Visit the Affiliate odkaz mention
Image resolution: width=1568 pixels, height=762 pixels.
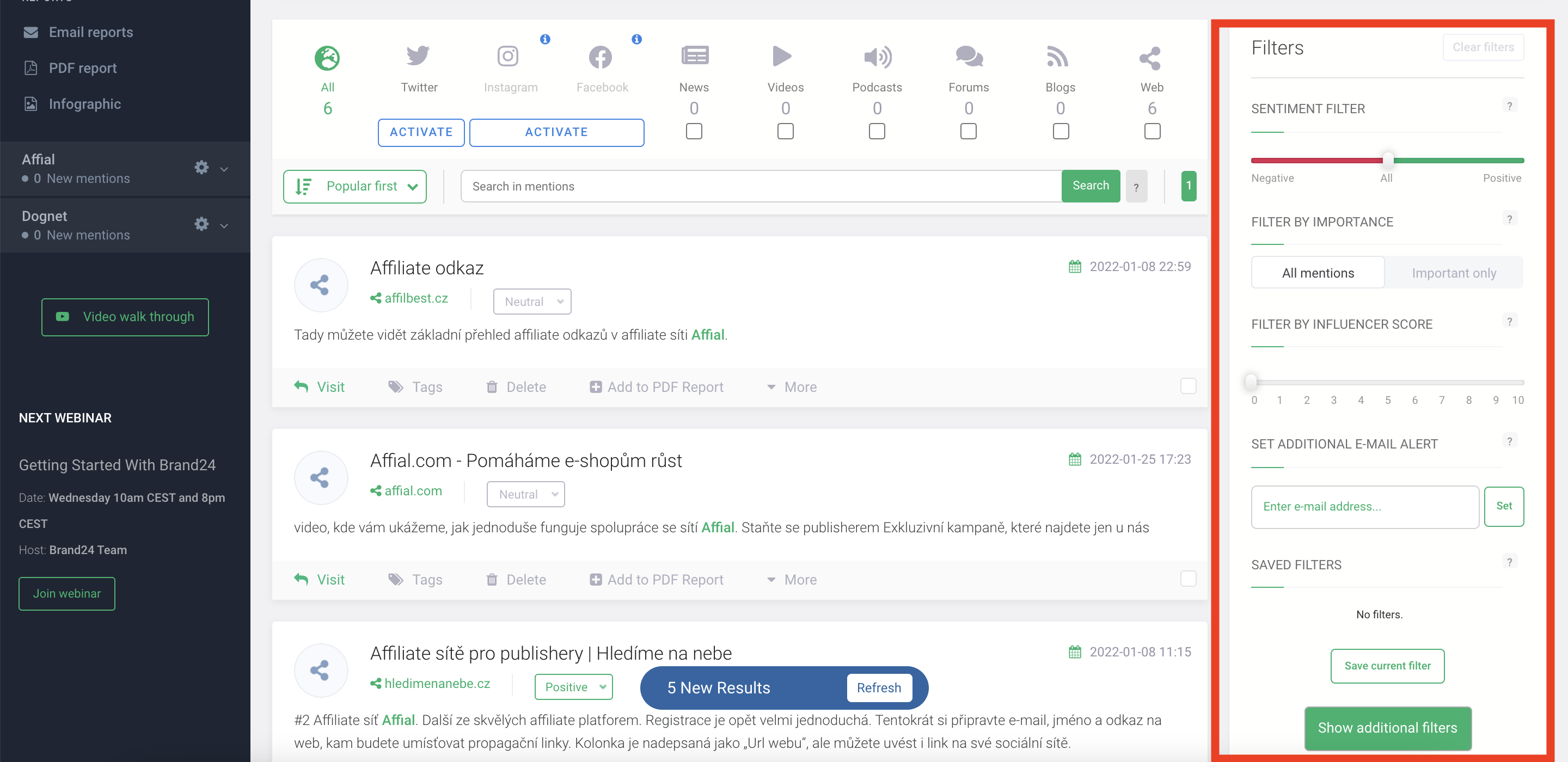320,387
